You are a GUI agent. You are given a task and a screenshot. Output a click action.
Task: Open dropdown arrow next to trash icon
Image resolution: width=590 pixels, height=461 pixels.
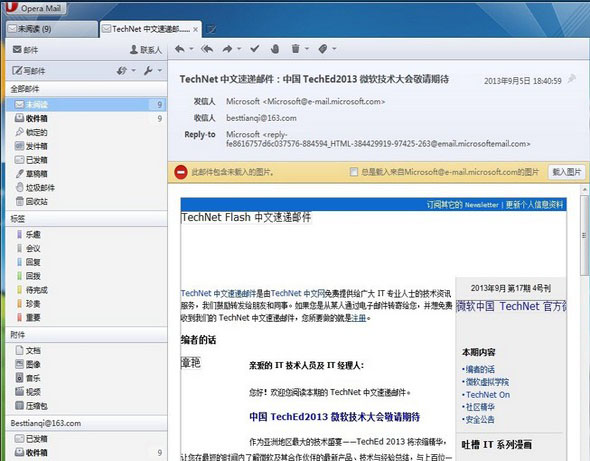pos(307,49)
